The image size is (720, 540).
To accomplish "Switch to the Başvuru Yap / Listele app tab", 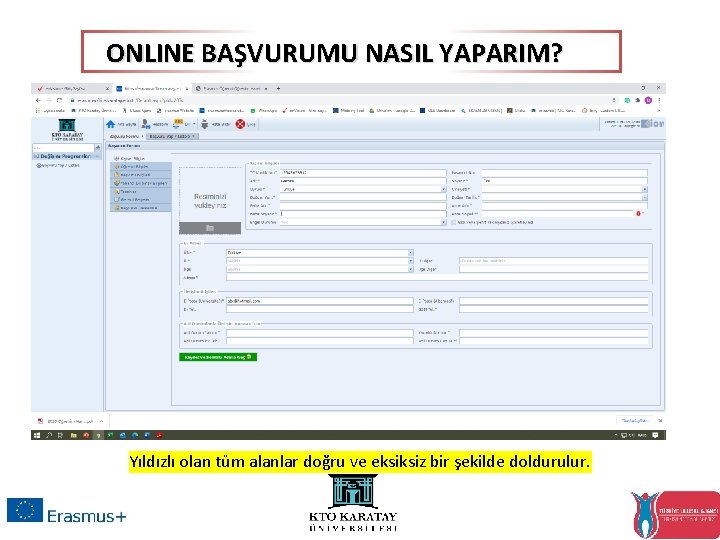I will (172, 136).
